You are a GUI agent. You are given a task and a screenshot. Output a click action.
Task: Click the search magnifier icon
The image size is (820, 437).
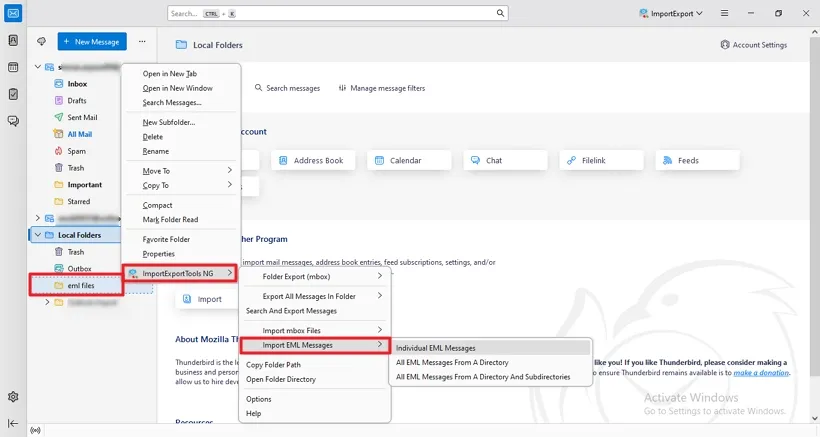pos(500,13)
